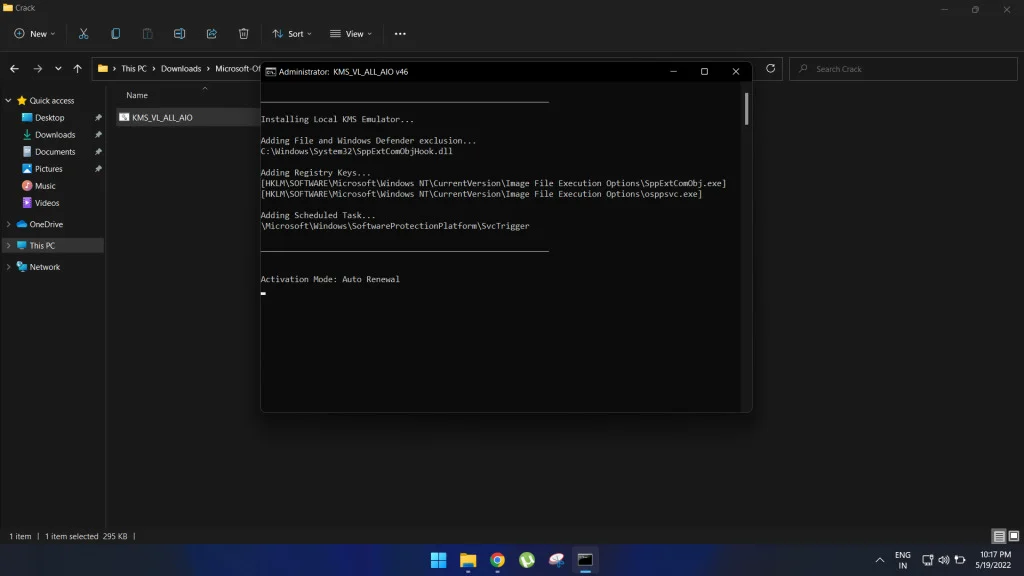Open Google Chrome from the taskbar
1024x576 pixels.
coord(498,560)
